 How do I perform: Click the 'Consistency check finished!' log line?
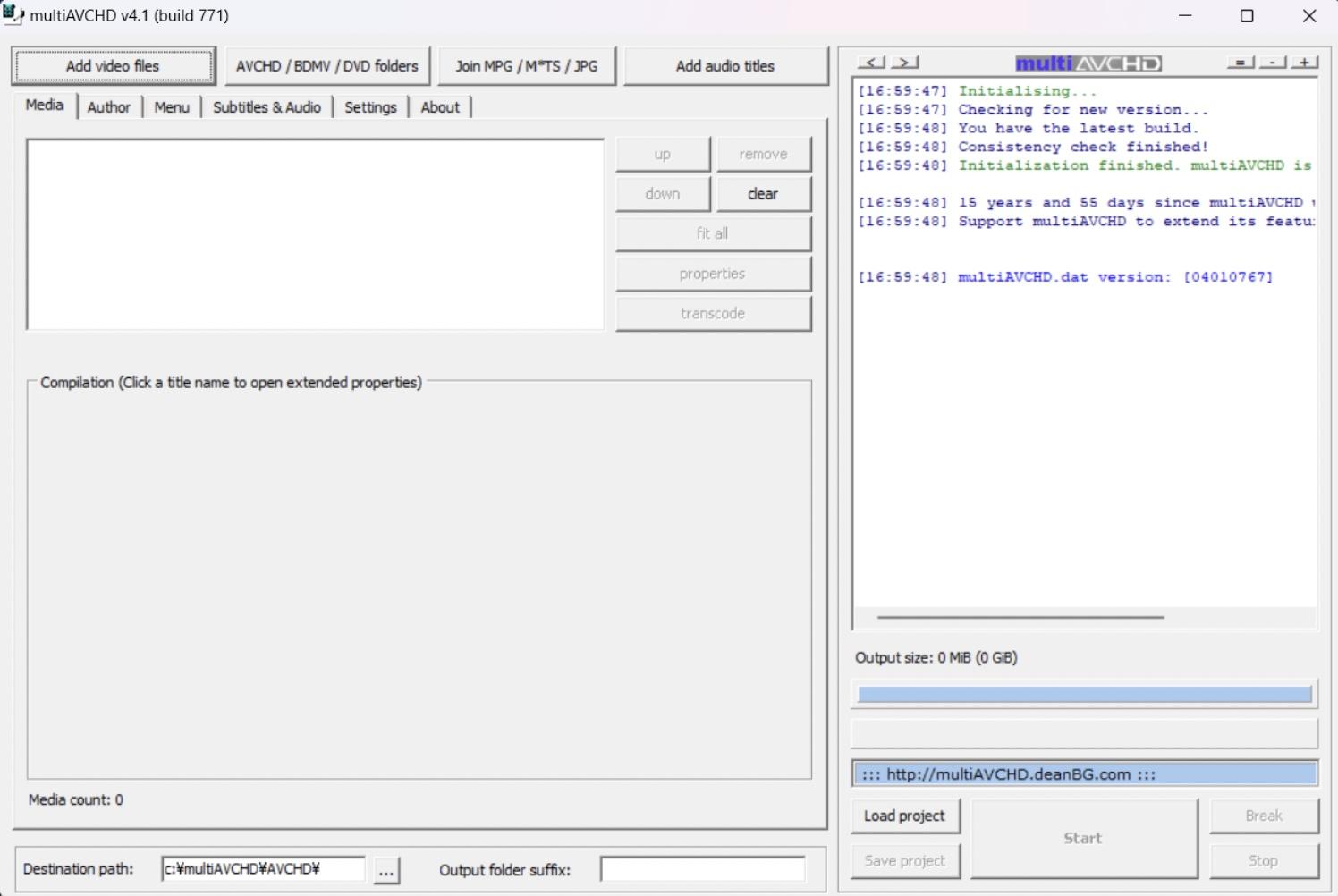tap(1033, 147)
